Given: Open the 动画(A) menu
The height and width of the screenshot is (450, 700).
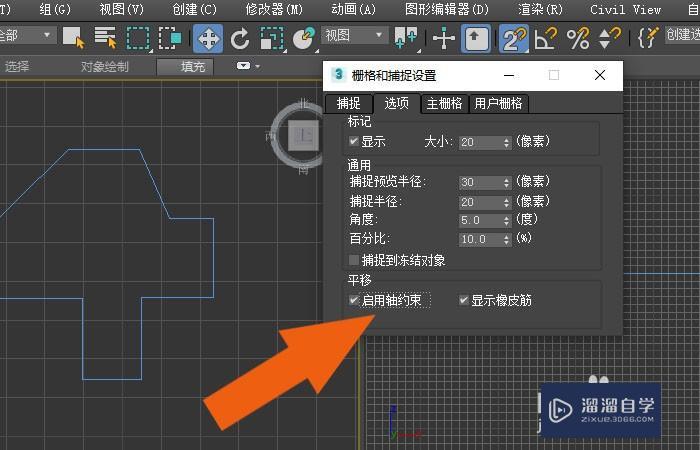Looking at the screenshot, I should point(353,9).
